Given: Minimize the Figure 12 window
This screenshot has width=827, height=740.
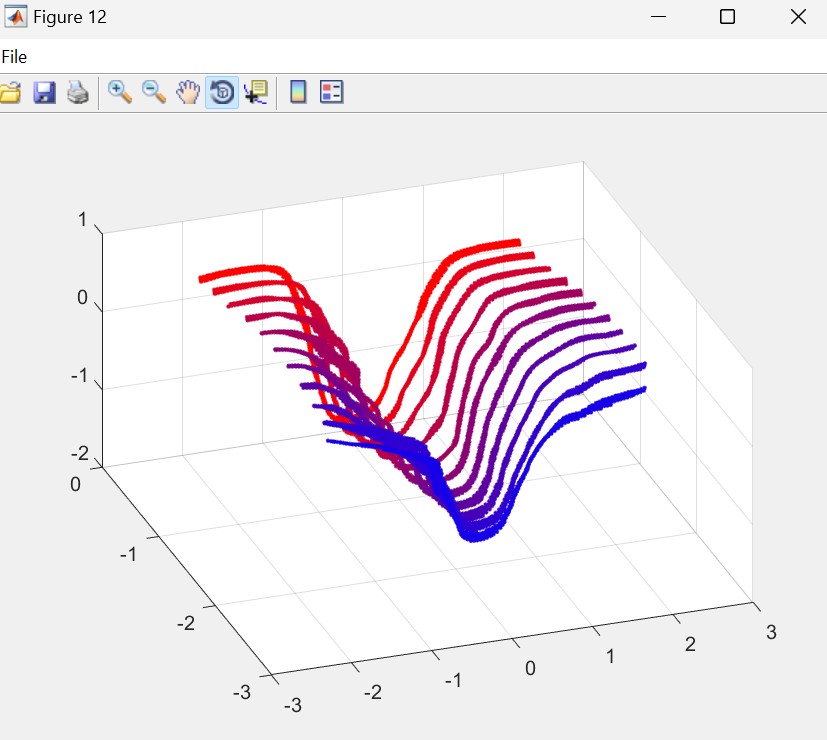Looking at the screenshot, I should pyautogui.click(x=657, y=17).
